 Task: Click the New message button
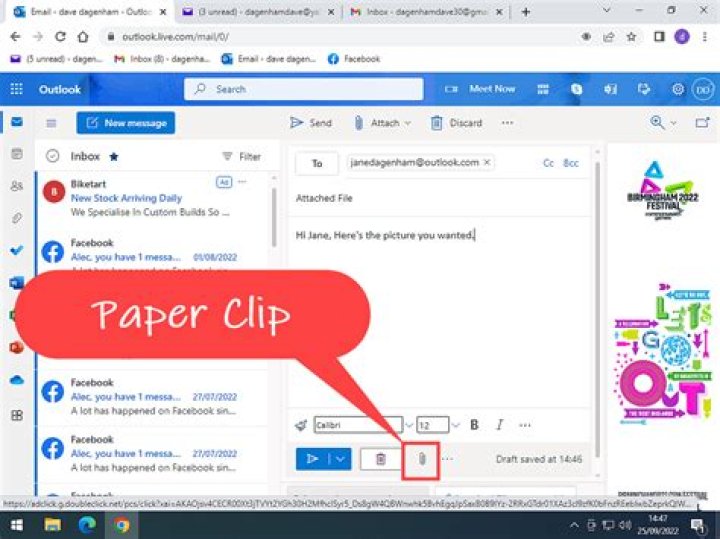[x=125, y=123]
